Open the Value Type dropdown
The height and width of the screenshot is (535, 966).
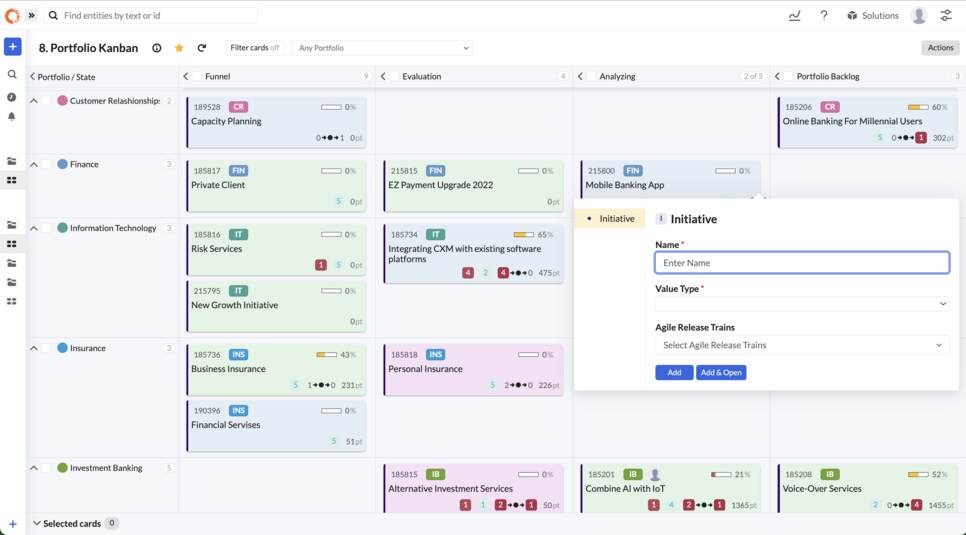click(801, 304)
